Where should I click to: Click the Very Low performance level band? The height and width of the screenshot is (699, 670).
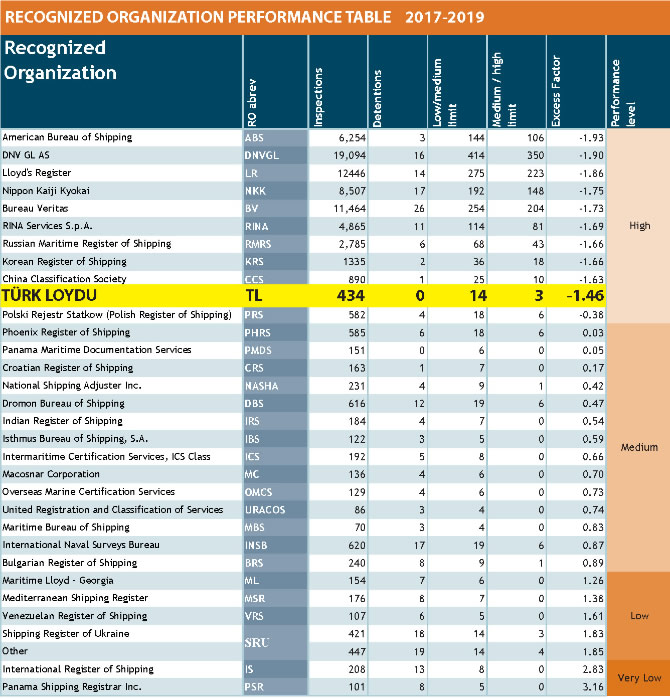[640, 677]
